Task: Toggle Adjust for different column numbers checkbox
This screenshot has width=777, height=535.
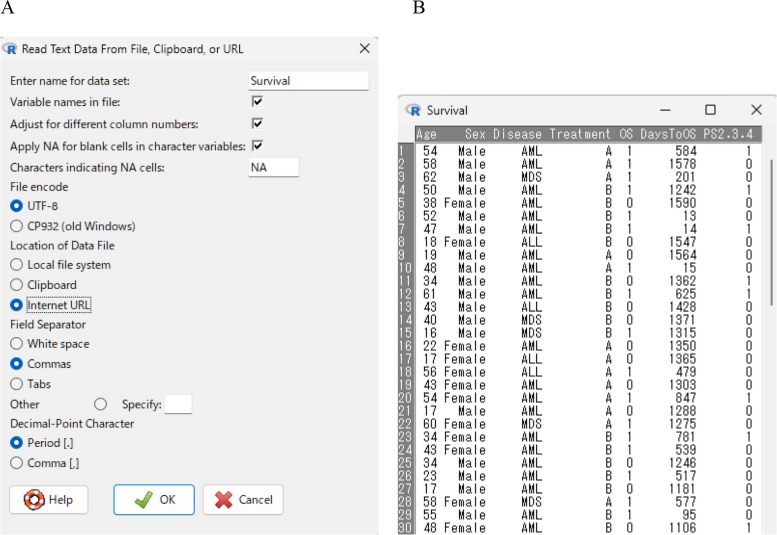Action: 257,123
